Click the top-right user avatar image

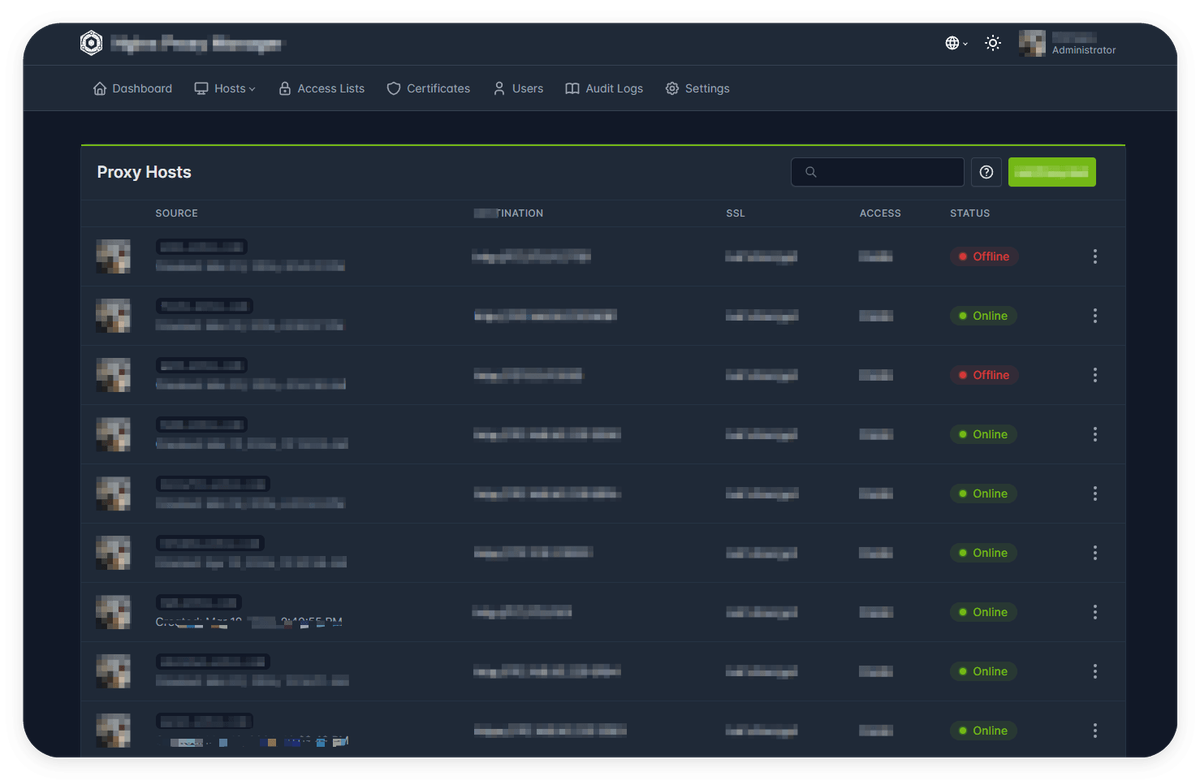tap(1032, 43)
